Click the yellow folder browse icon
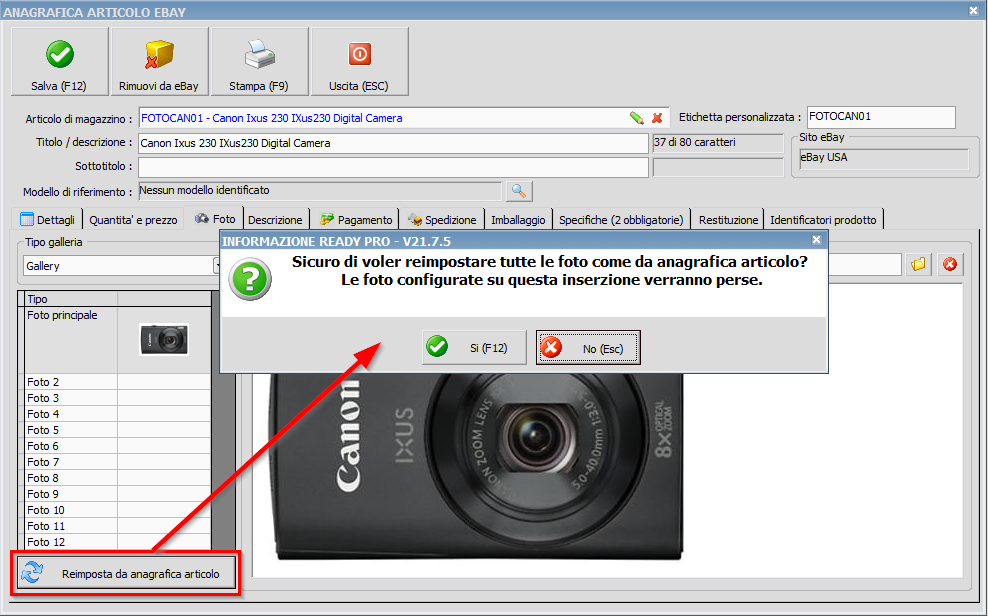This screenshot has height=616, width=988. click(919, 265)
